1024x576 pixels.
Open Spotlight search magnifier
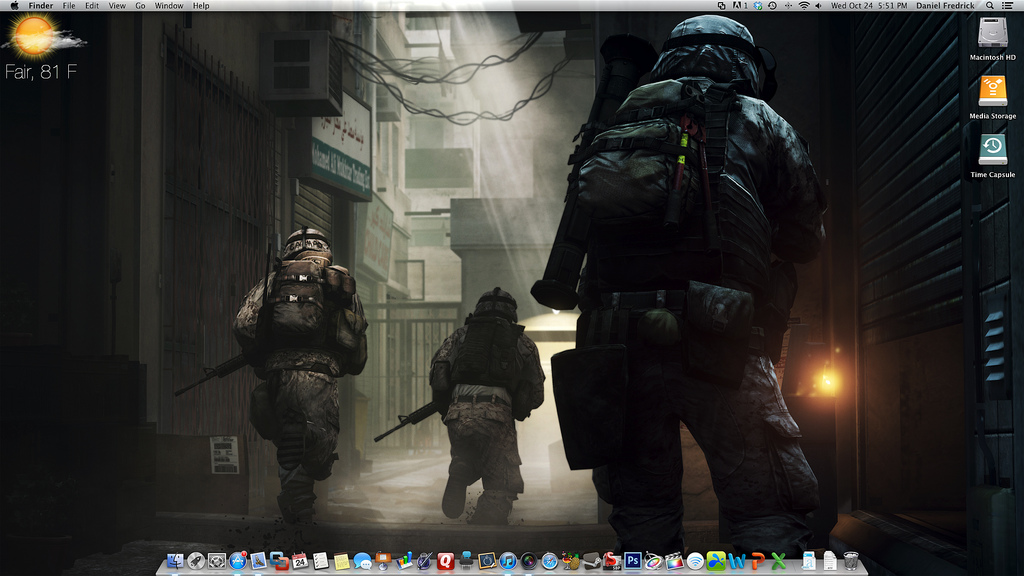coord(990,5)
